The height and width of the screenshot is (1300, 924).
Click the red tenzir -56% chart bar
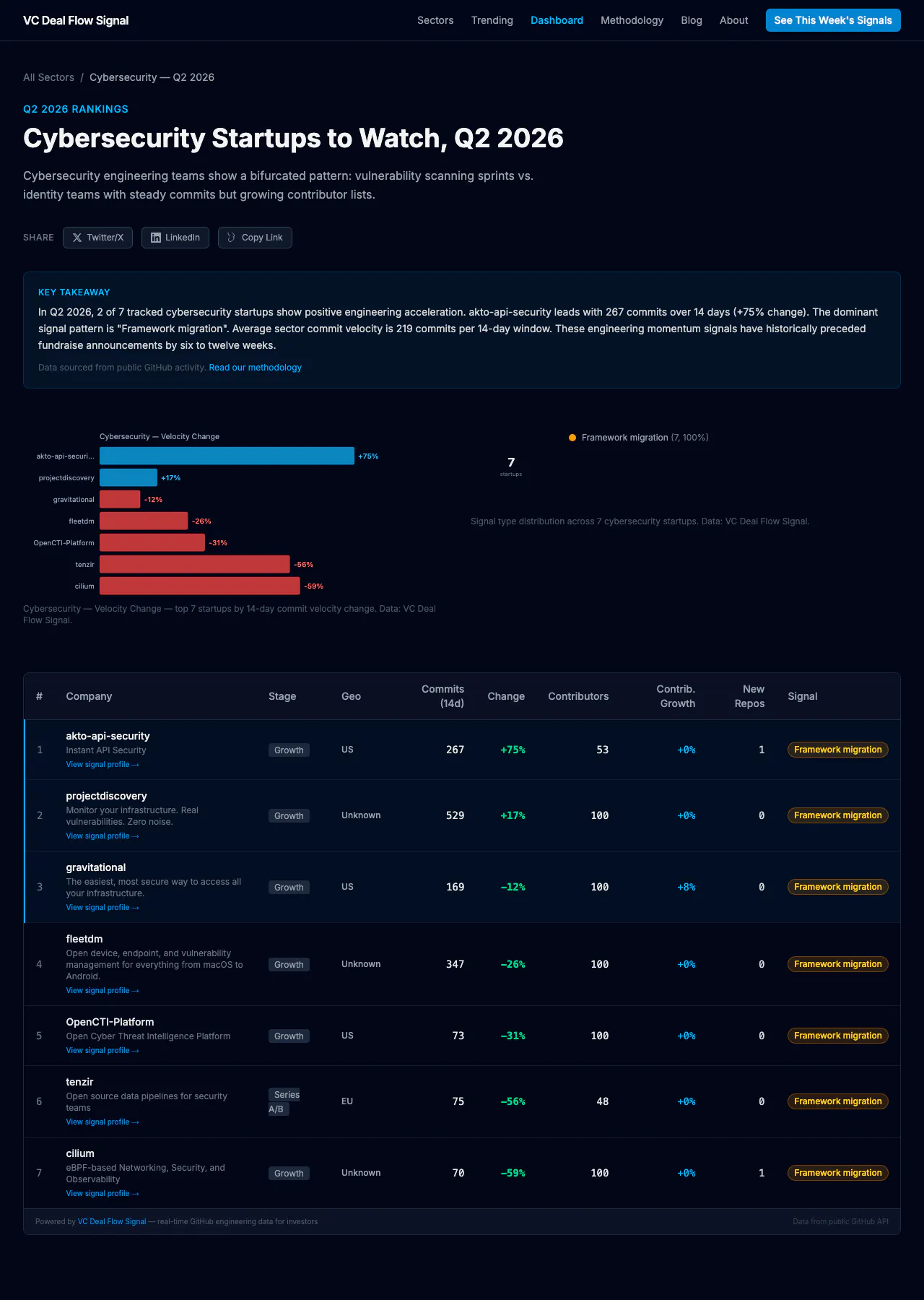(195, 564)
